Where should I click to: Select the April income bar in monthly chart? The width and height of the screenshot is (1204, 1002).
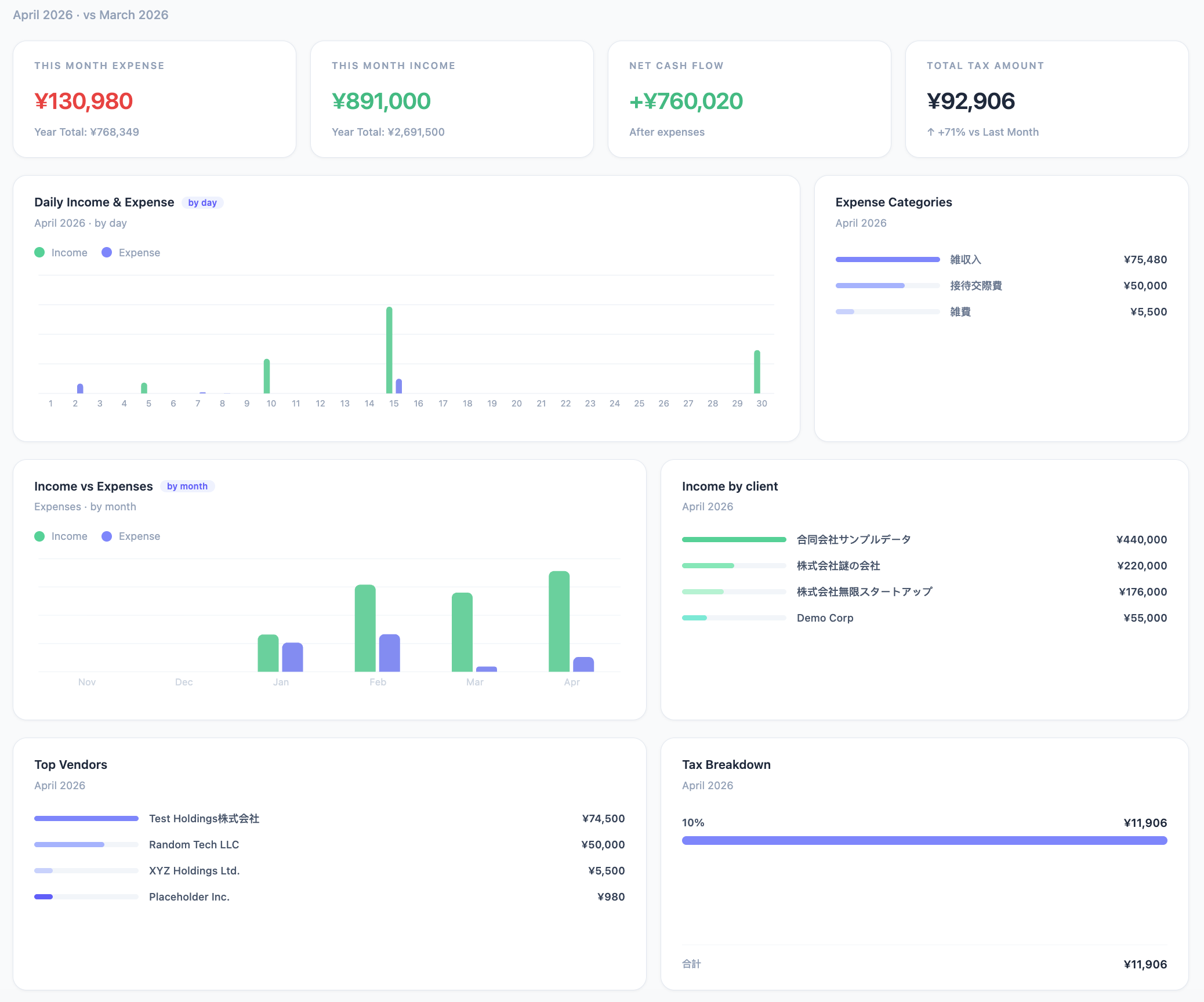point(559,621)
